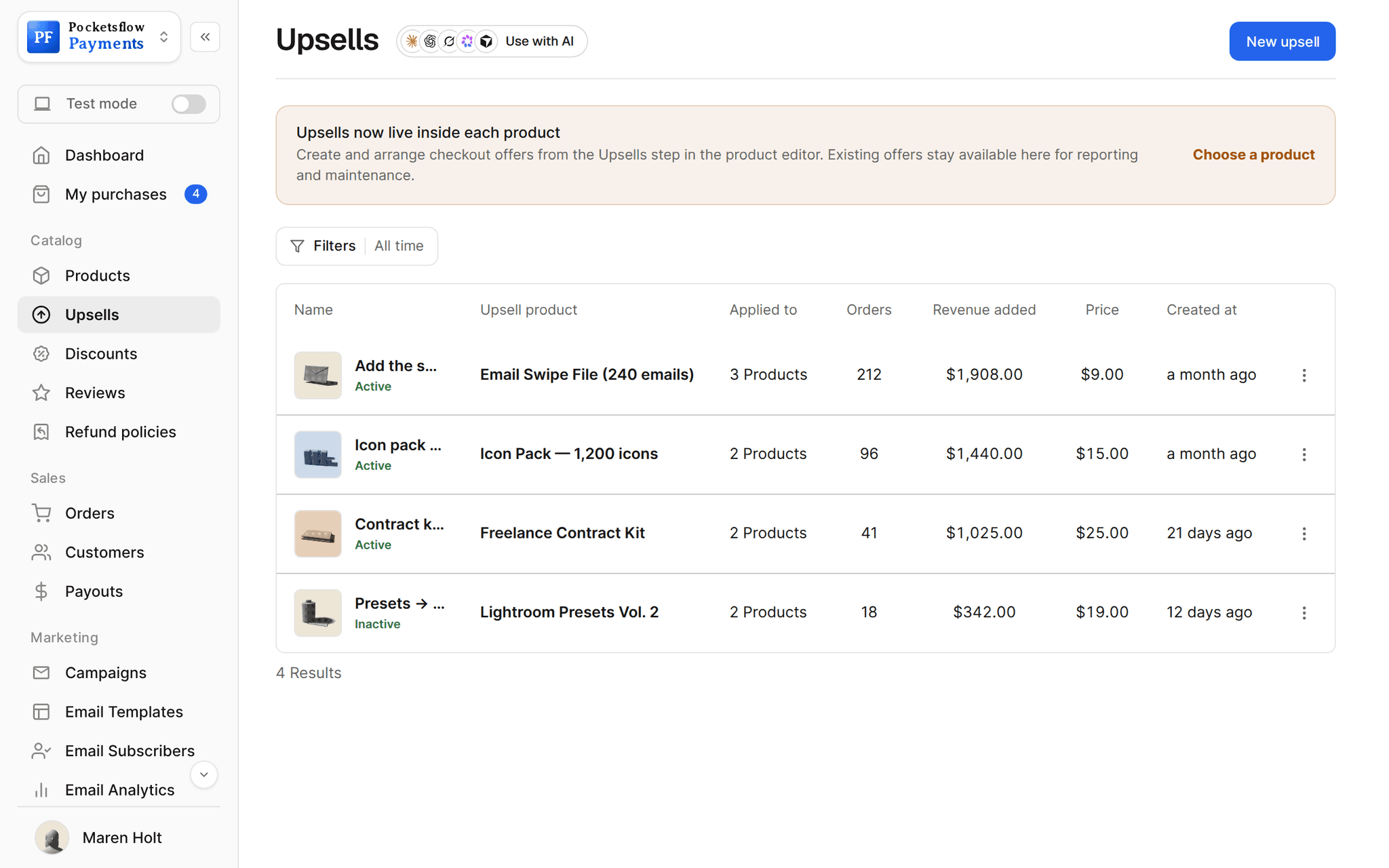Image resolution: width=1389 pixels, height=868 pixels.
Task: Click the Orders column header
Action: [x=869, y=310]
